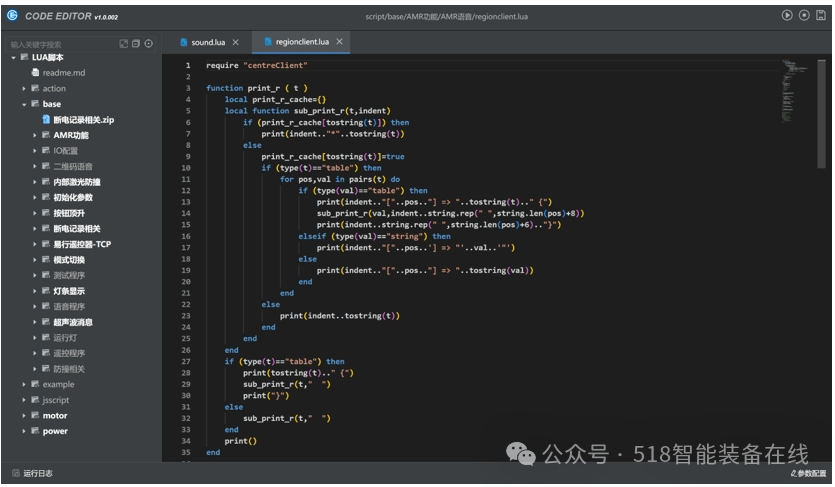This screenshot has height=487, width=835.
Task: Open readme.md in the file tree
Action: [63, 73]
